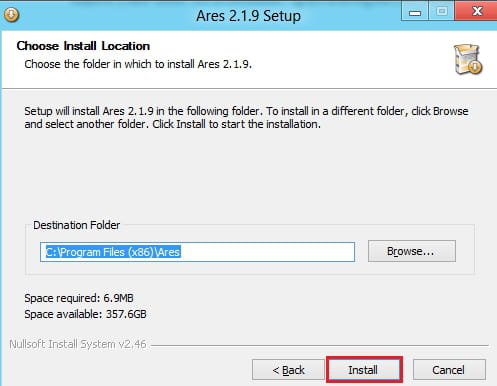Click the separator line beside Nullsoft label
Image resolution: width=497 pixels, height=386 pixels.
[x=320, y=345]
